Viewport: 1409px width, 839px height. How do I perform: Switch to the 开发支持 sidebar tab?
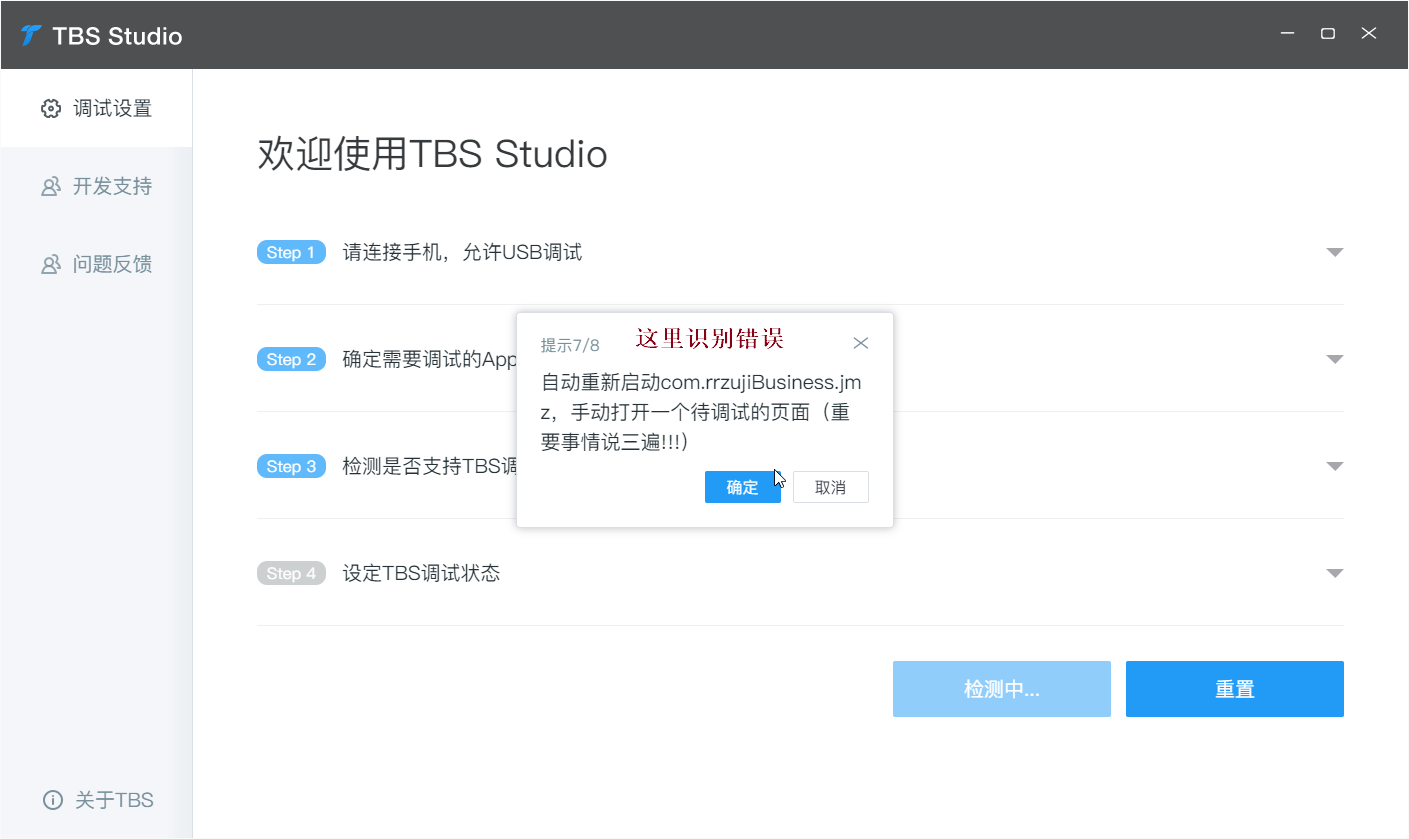[x=96, y=186]
